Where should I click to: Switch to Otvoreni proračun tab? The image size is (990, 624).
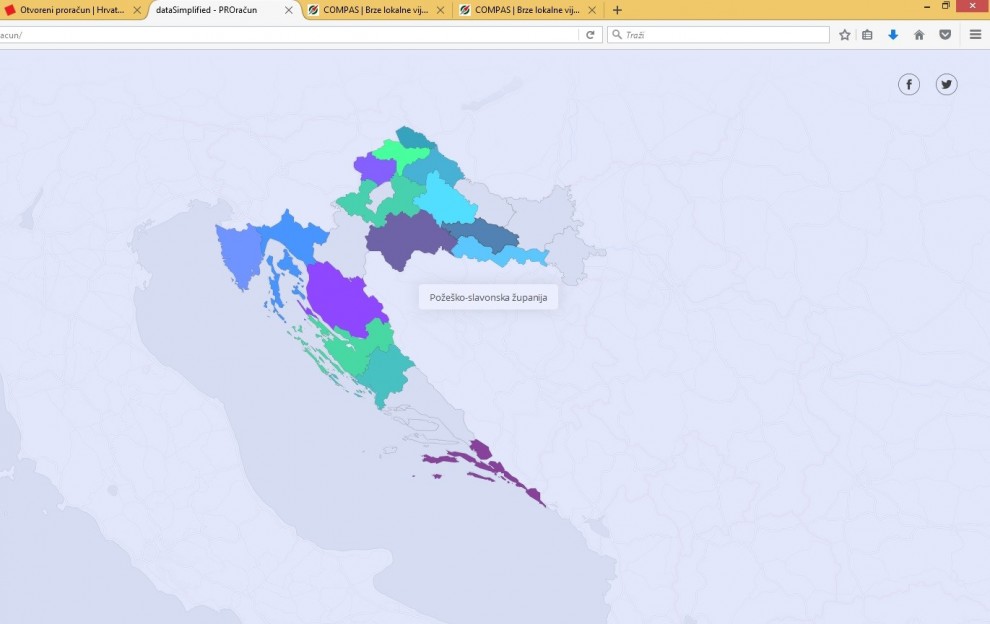coord(70,10)
